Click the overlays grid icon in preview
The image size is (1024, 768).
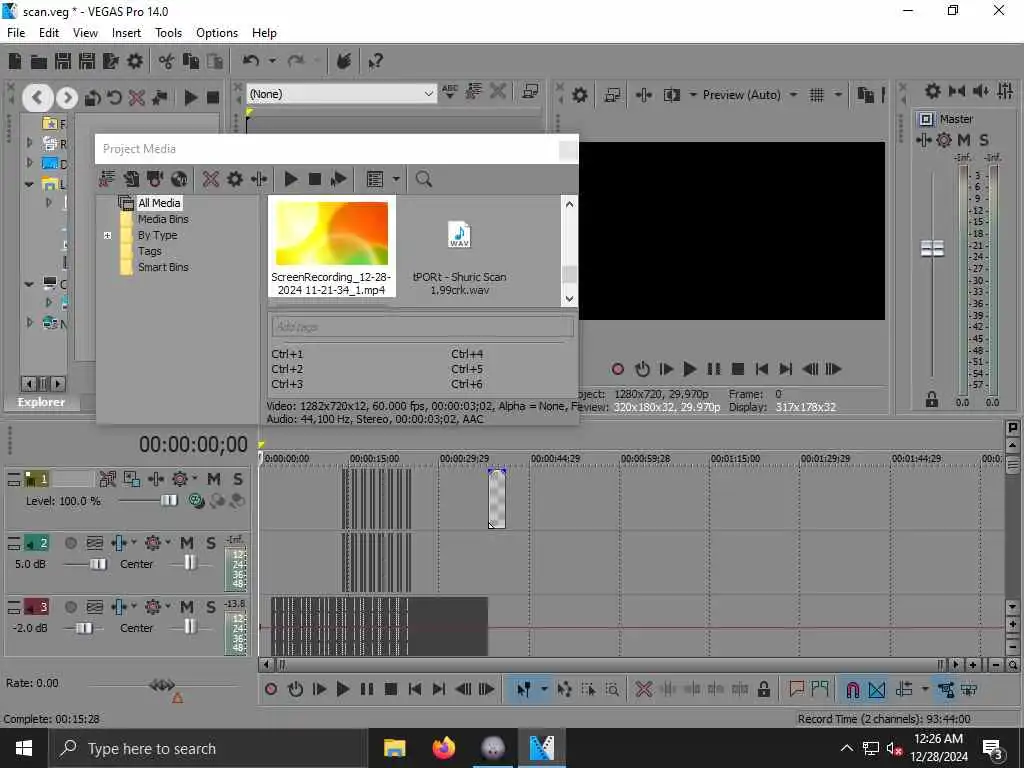816,95
